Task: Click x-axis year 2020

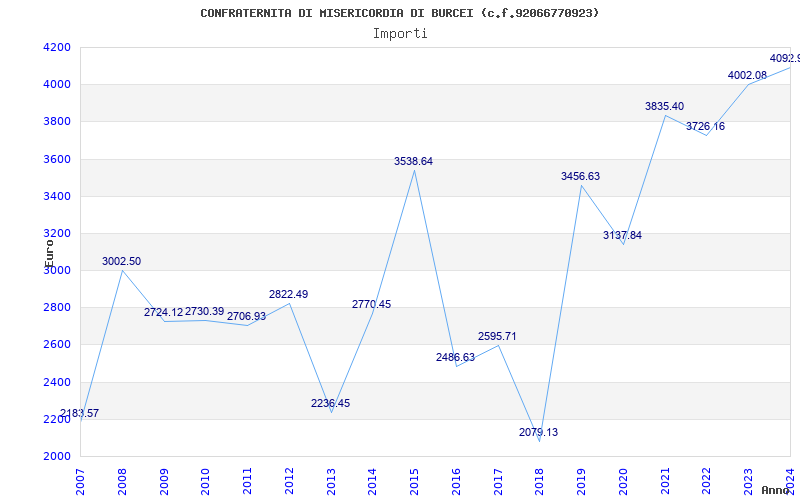Action: [623, 481]
